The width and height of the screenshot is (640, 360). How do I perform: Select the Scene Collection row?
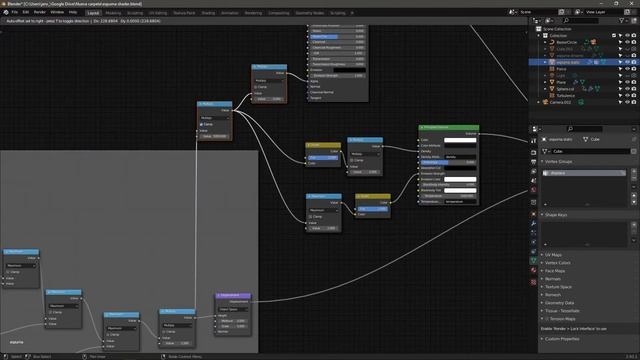[x=557, y=29]
